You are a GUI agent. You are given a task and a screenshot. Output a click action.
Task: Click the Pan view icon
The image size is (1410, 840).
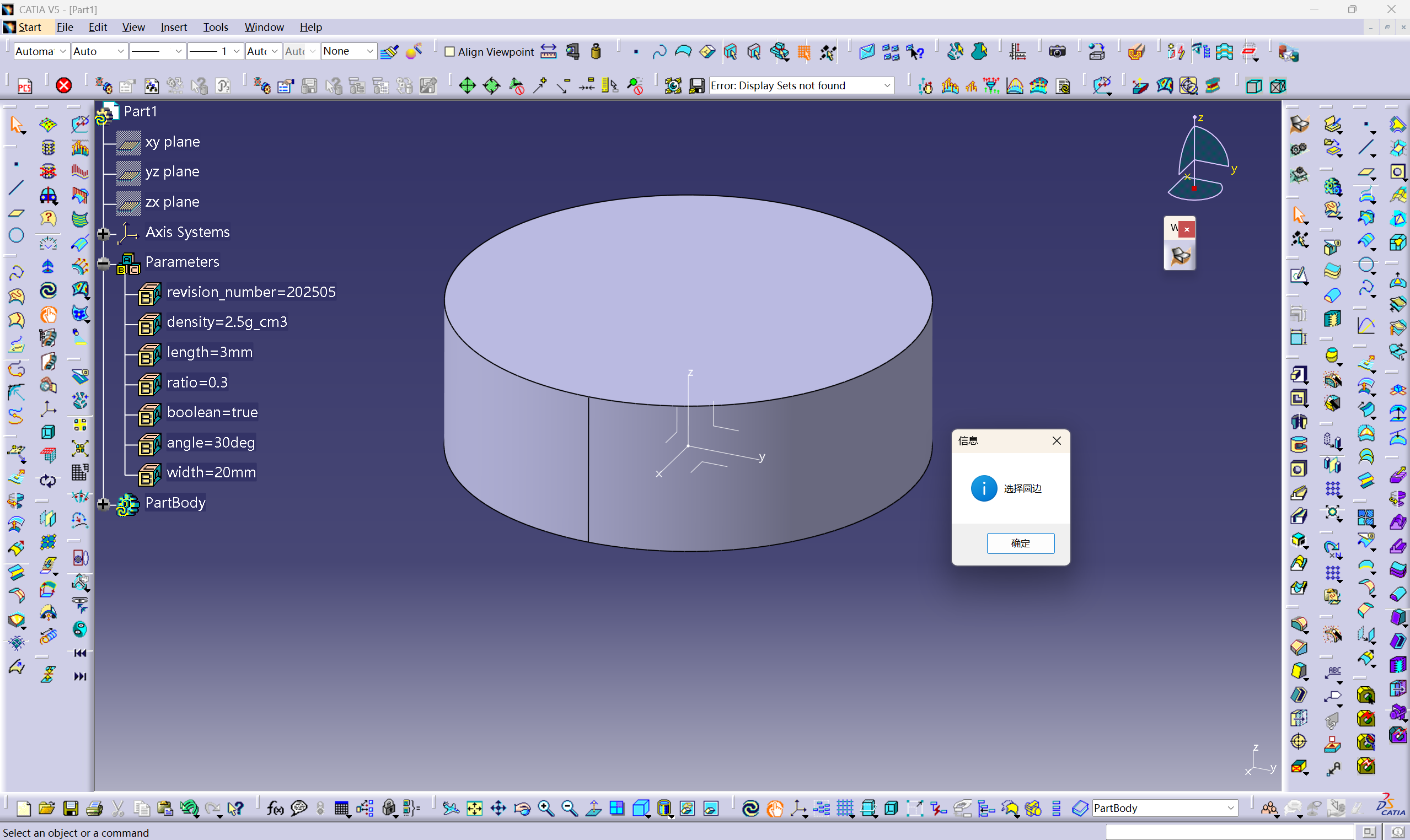click(498, 808)
